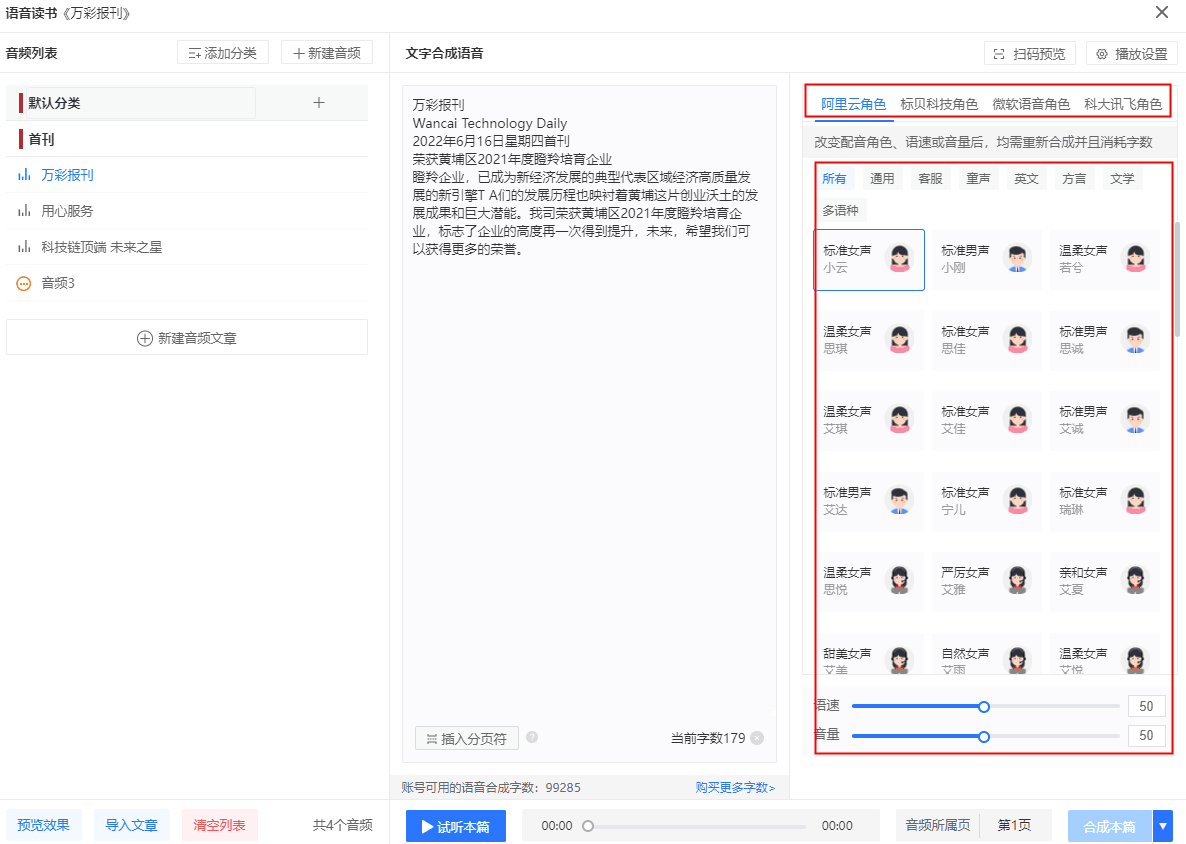This screenshot has width=1186, height=844.
Task: Pick the 艾雅 strict female voice avatar
Action: (x=1017, y=581)
